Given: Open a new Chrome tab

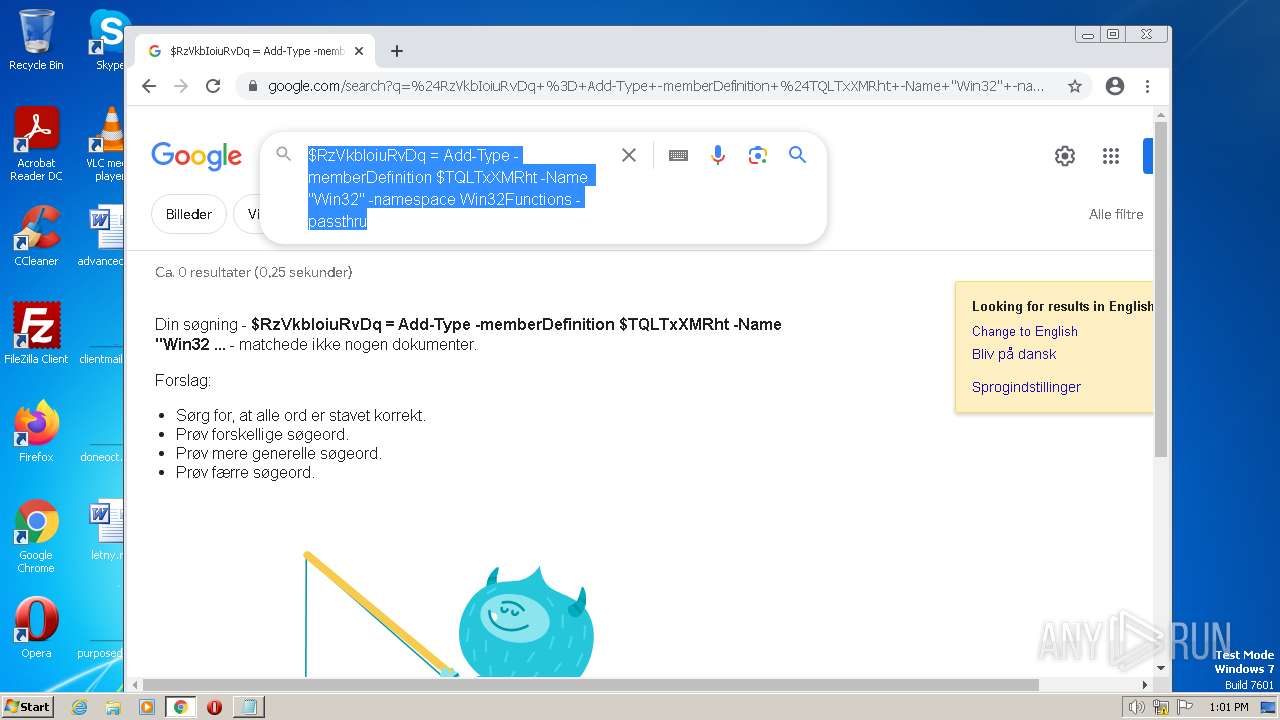Looking at the screenshot, I should pyautogui.click(x=397, y=51).
